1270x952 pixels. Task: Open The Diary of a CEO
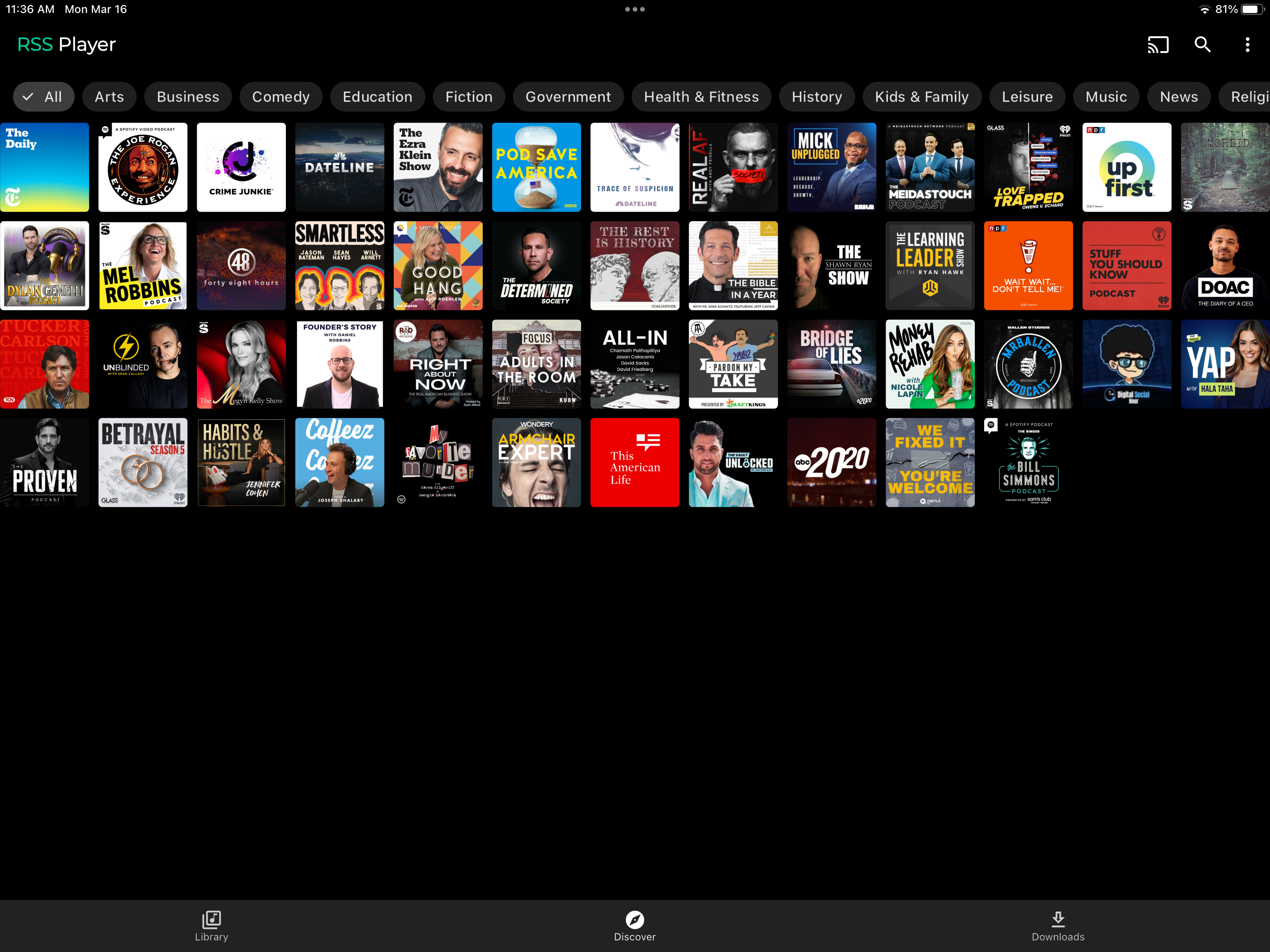(x=1225, y=266)
